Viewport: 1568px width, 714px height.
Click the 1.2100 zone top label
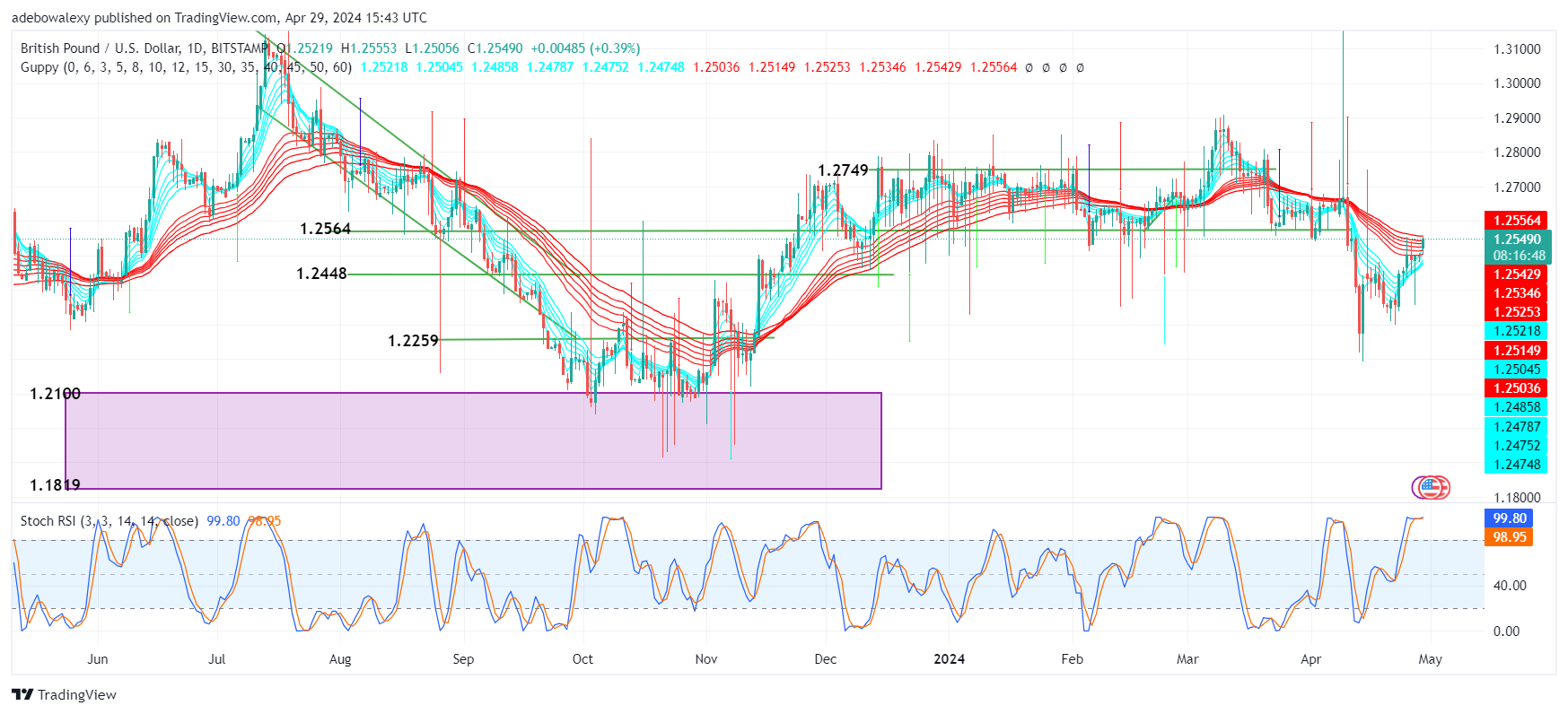tap(55, 394)
